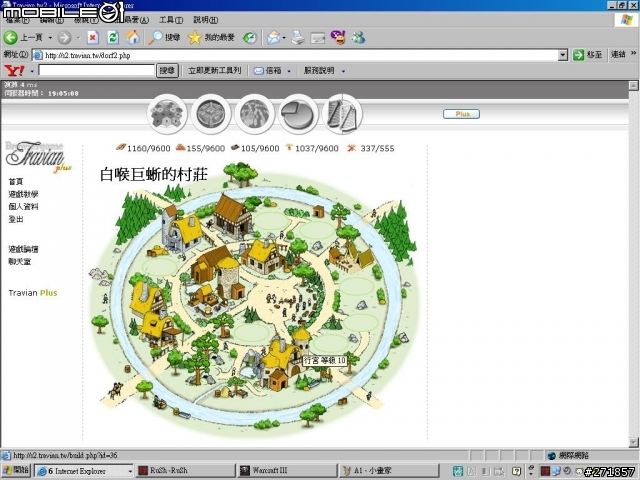Click the Travian plus logo

tap(38, 157)
